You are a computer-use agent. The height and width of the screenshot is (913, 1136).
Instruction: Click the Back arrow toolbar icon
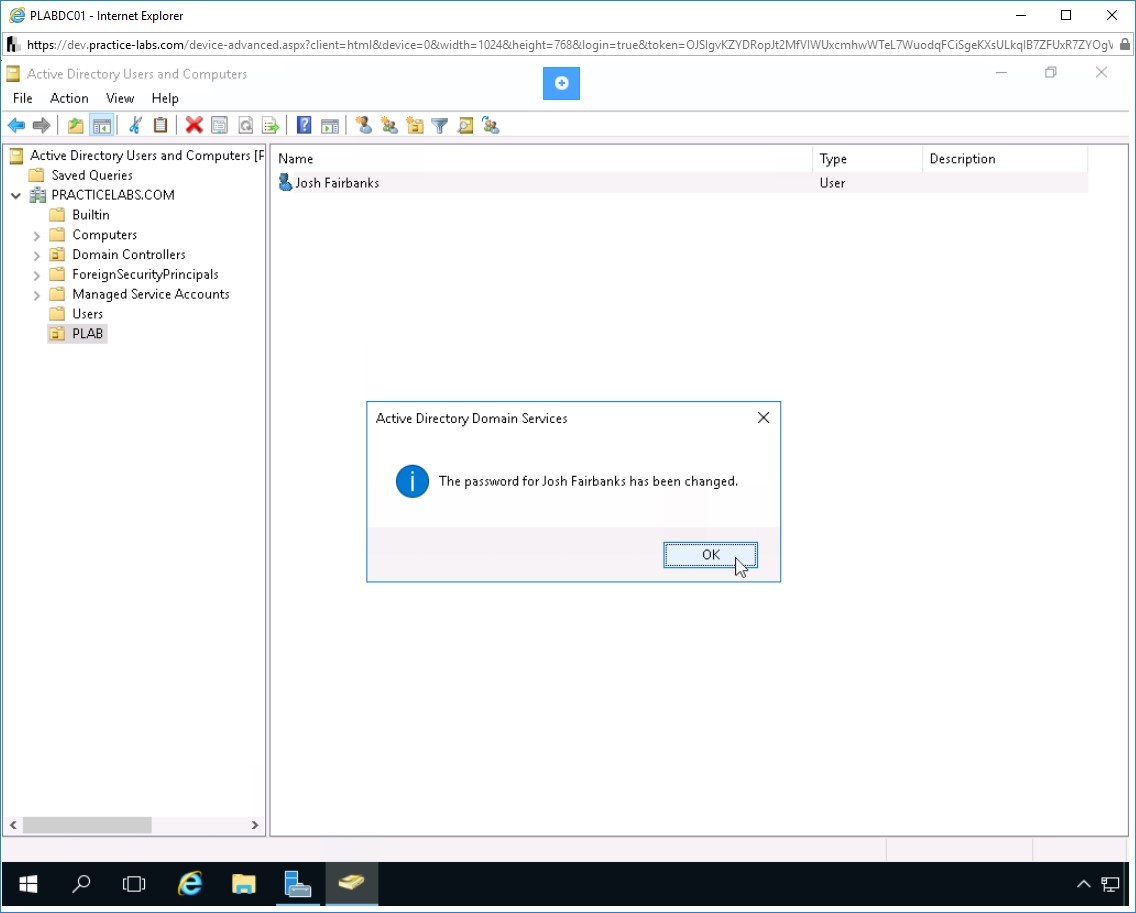coord(16,125)
